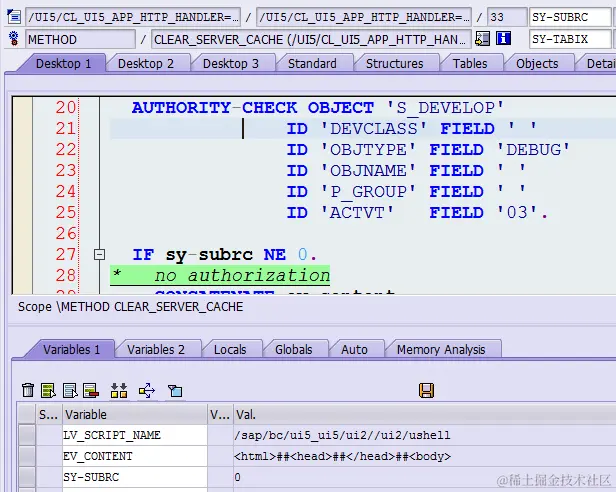Switch to the Desktop 1 tab
The width and height of the screenshot is (616, 492).
tap(63, 63)
